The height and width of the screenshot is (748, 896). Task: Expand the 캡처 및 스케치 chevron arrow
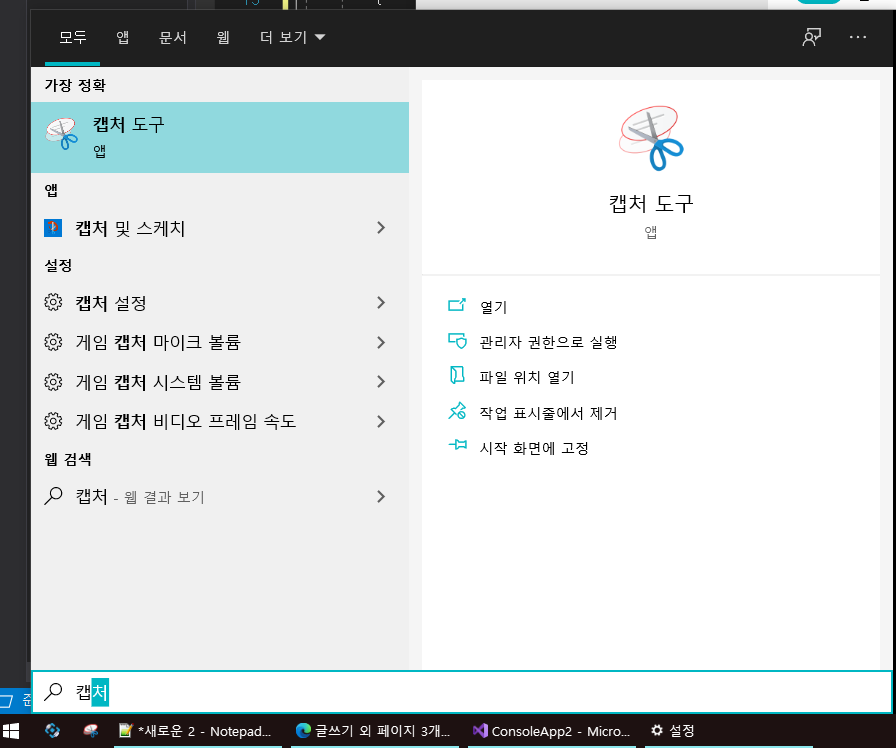(x=381, y=228)
